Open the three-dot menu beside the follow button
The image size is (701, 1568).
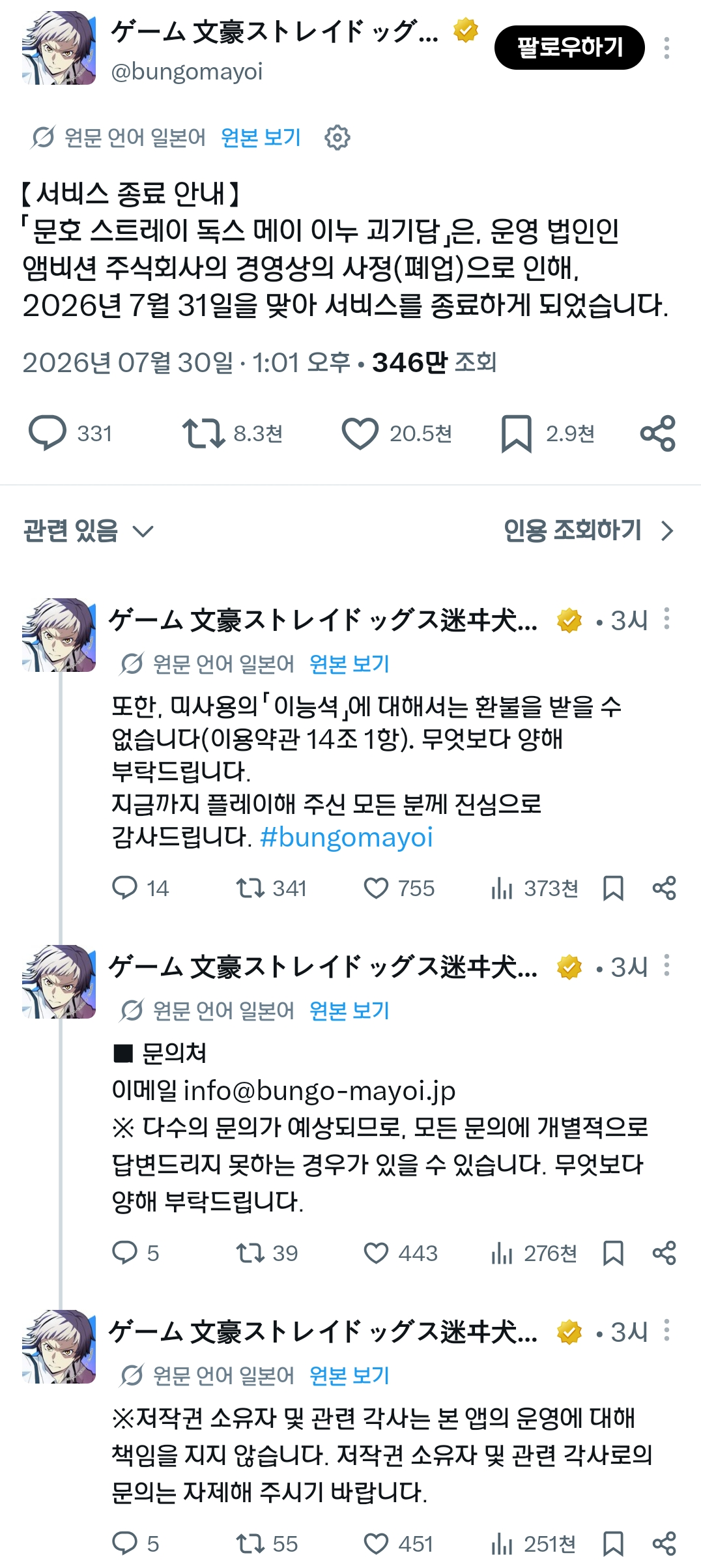coord(666,48)
